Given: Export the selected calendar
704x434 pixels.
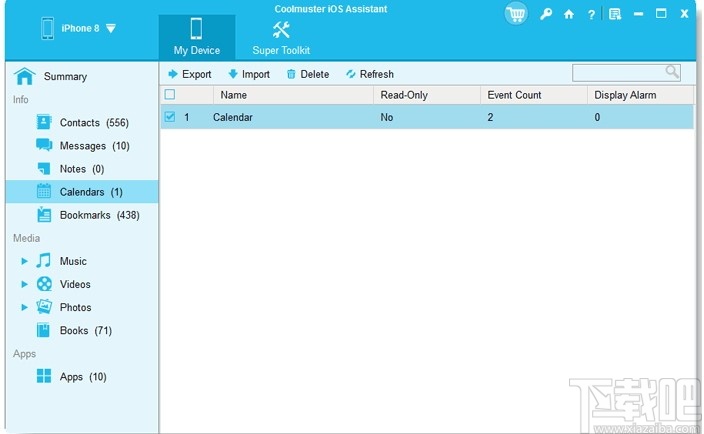Looking at the screenshot, I should (189, 74).
